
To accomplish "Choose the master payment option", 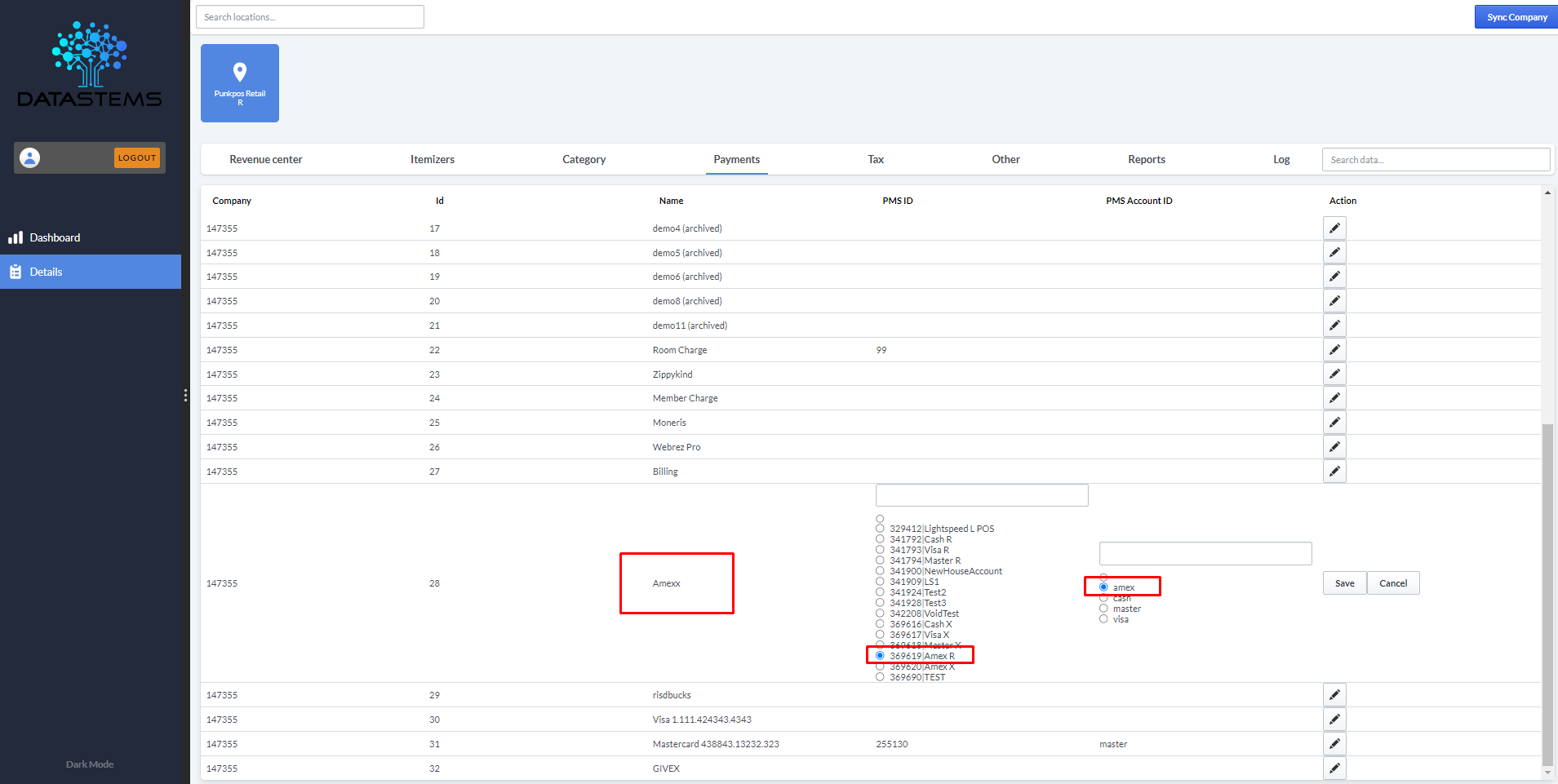I will tap(1103, 608).
